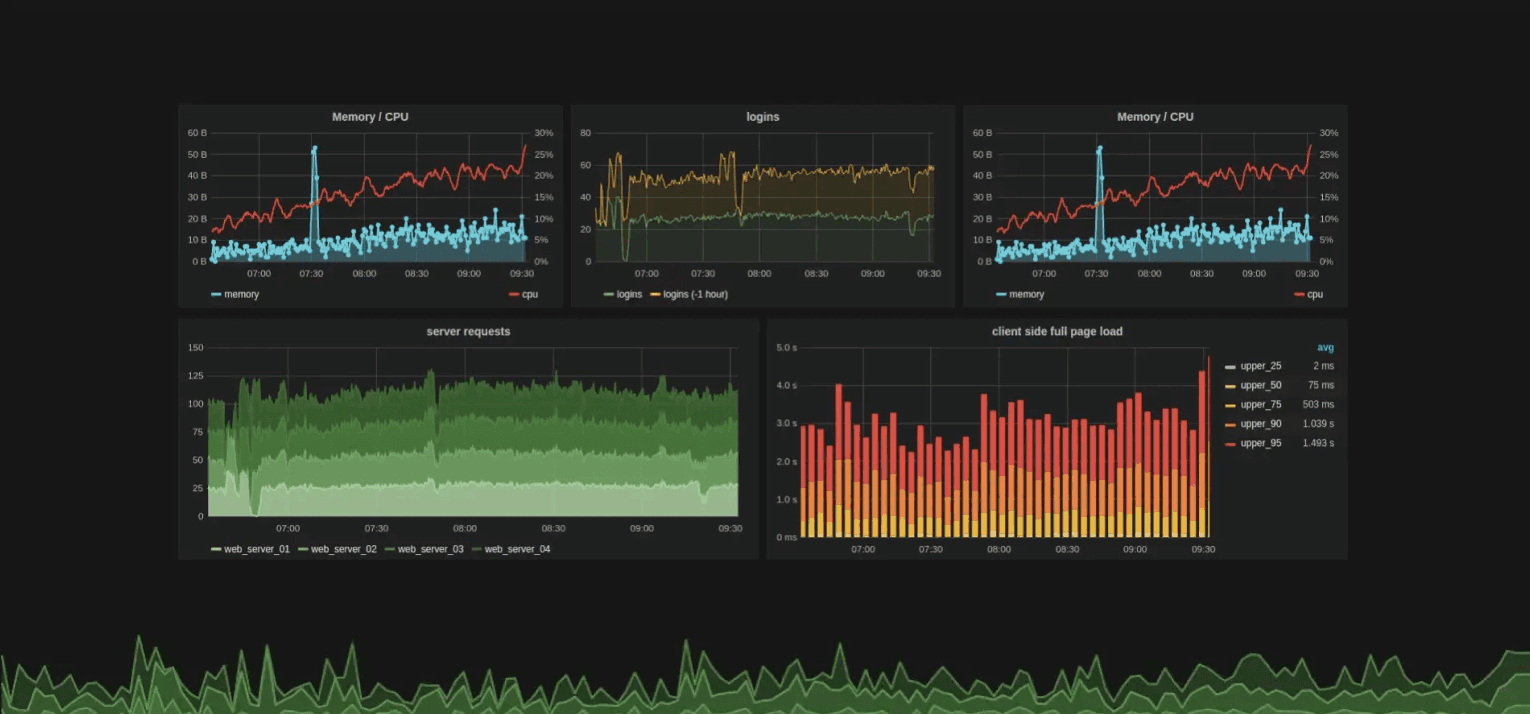Toggle upper_75 legend entry
Image resolution: width=1530 pixels, height=714 pixels.
click(1254, 404)
